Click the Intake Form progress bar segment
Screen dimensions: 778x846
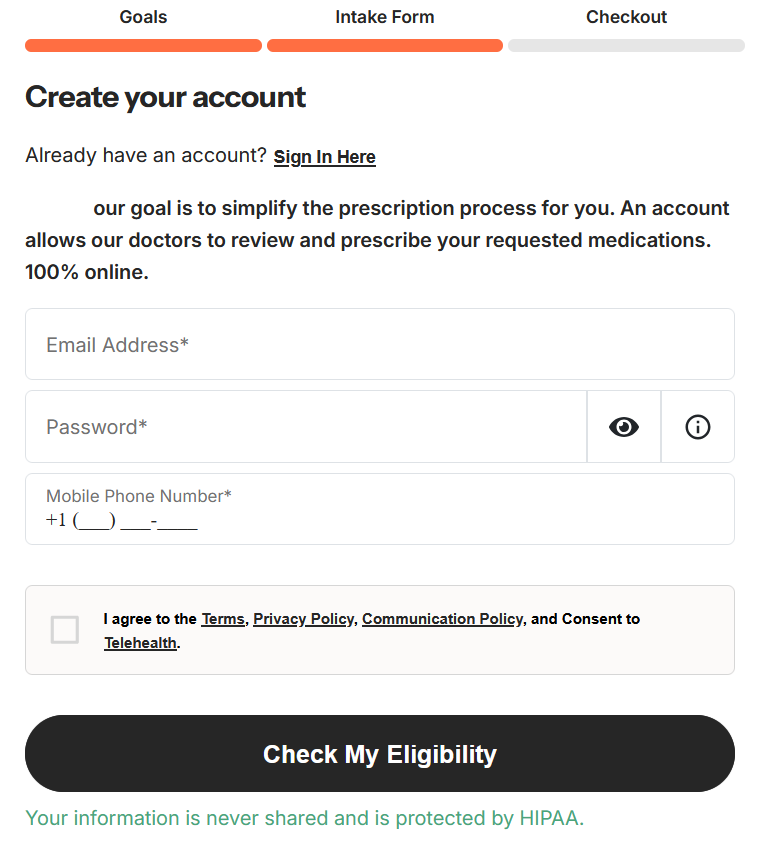point(385,45)
